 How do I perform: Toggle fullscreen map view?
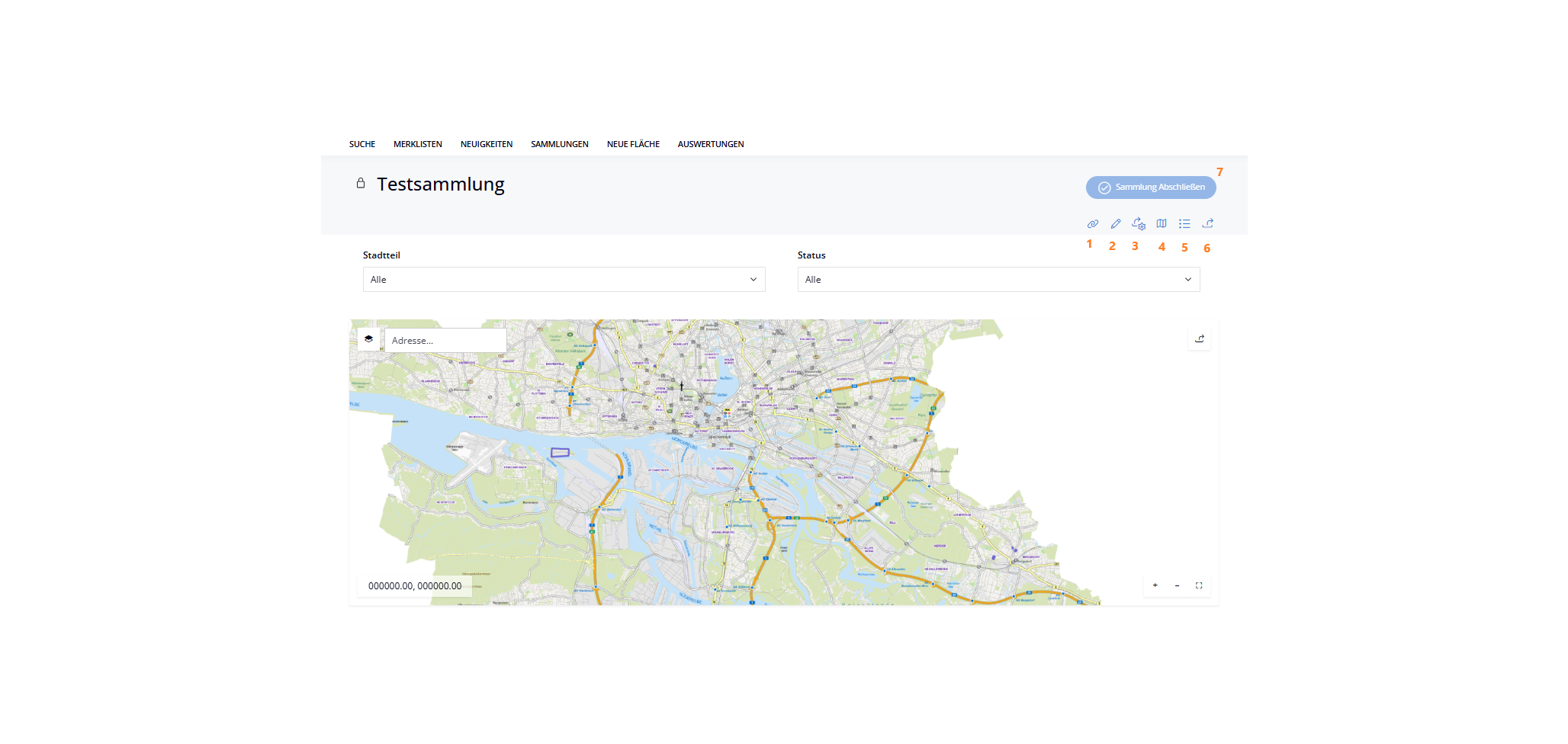(1199, 585)
